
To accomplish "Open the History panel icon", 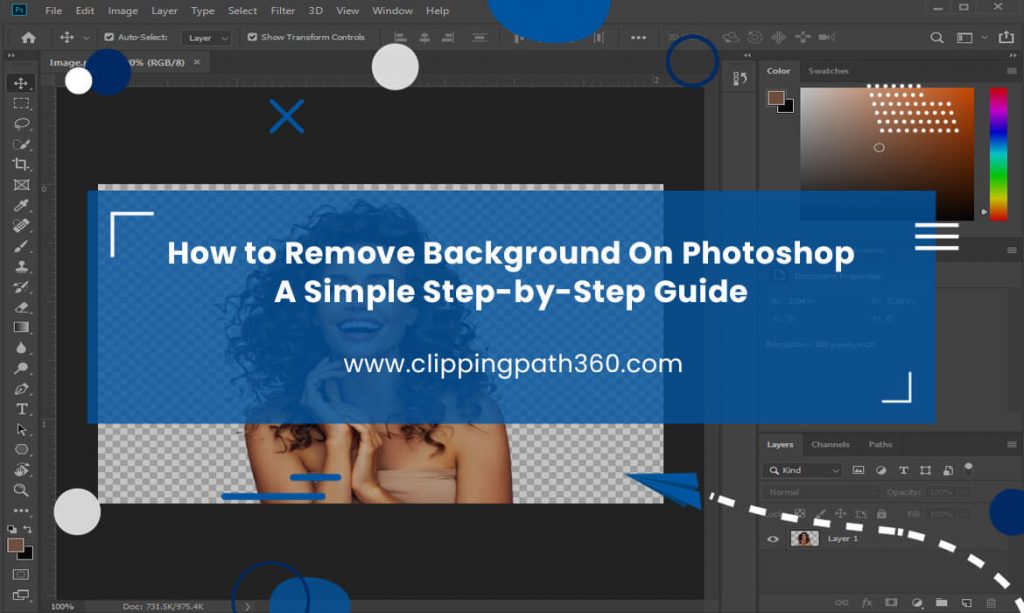I will [740, 78].
